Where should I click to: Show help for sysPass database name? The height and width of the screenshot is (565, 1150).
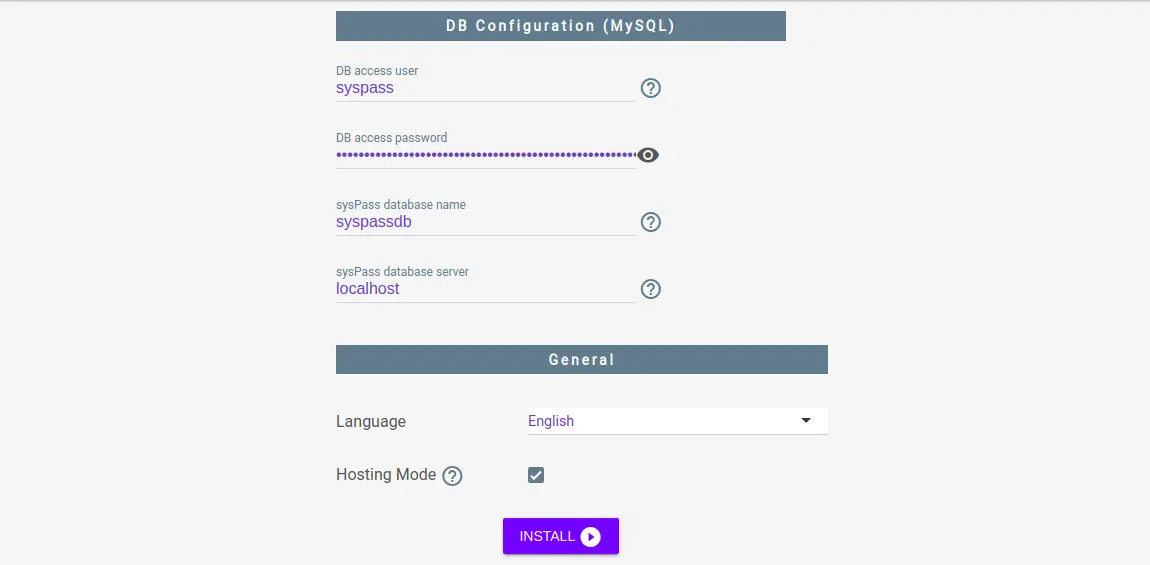pyautogui.click(x=651, y=222)
